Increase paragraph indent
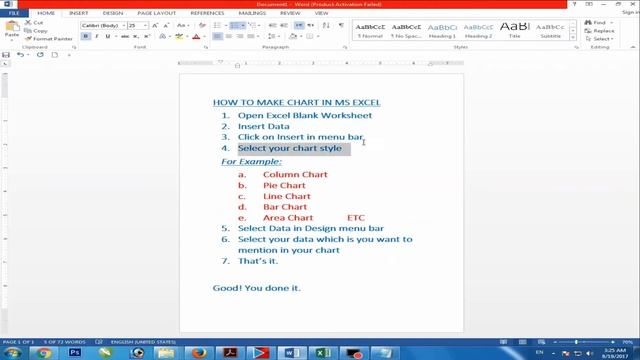Viewport: 640px width, 360px height. click(284, 25)
